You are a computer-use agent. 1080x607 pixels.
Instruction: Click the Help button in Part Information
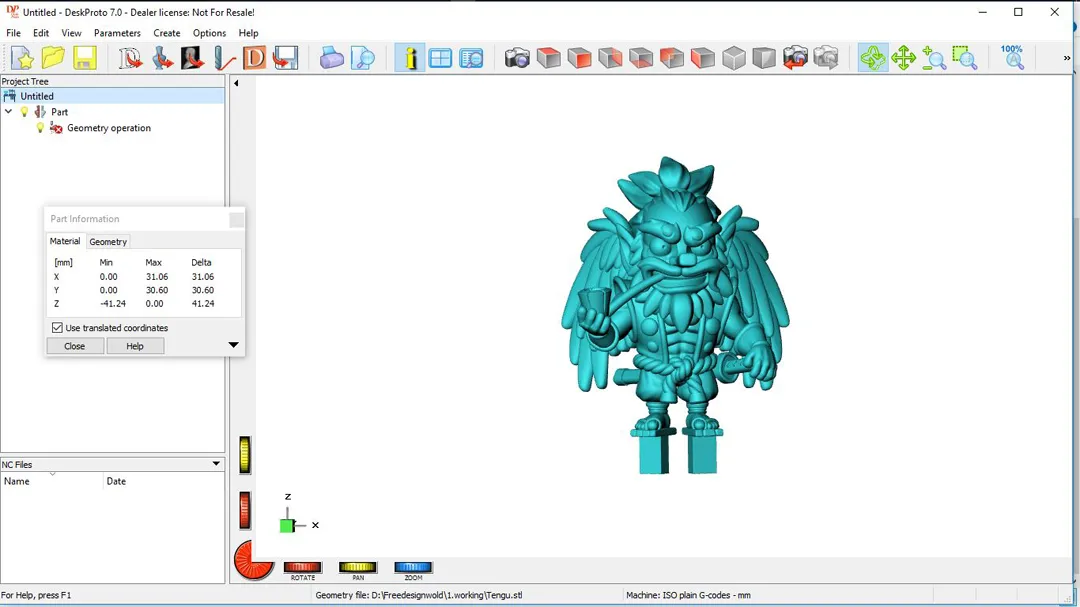pyautogui.click(x=135, y=346)
